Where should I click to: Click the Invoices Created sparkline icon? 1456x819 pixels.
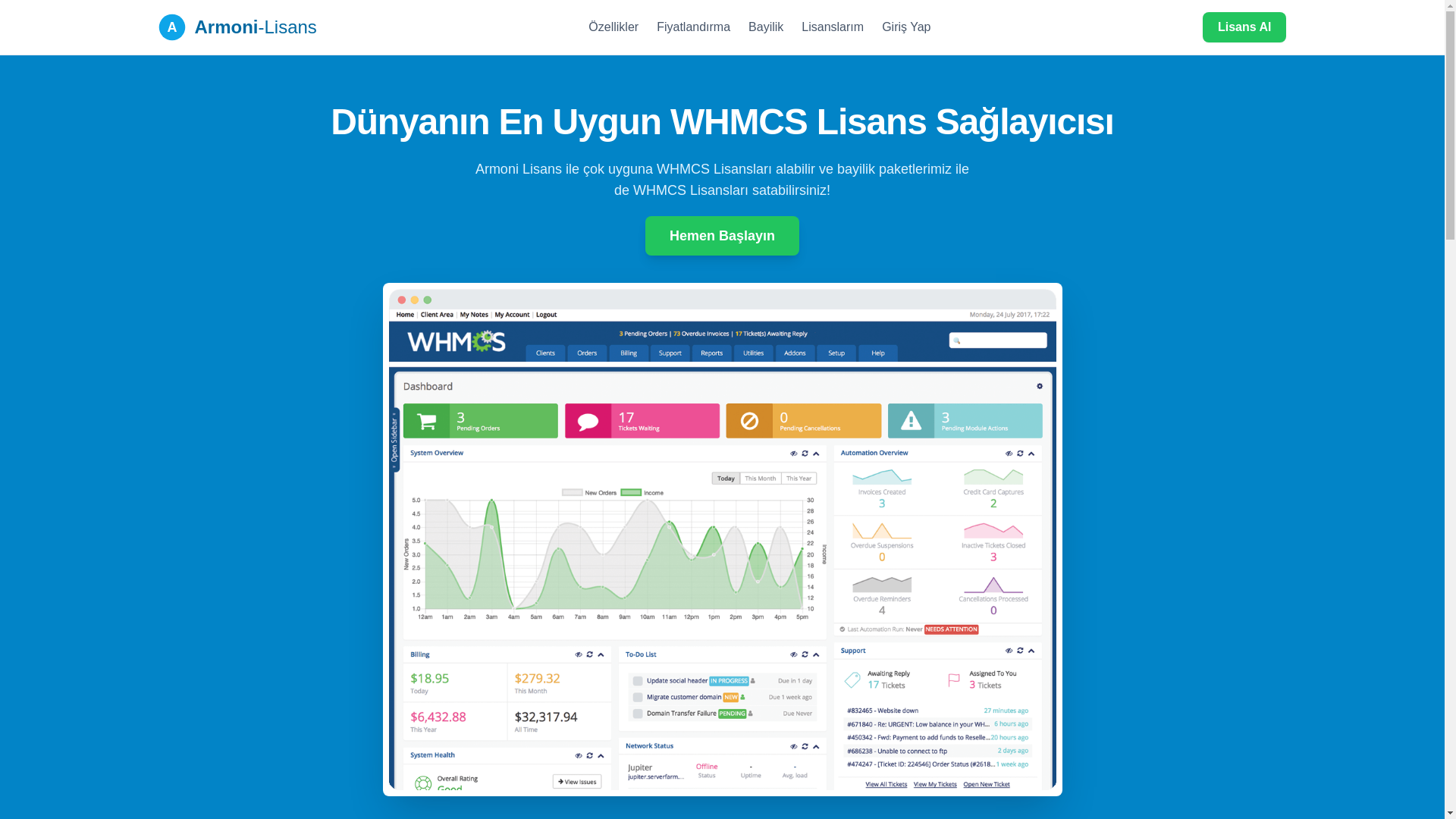[882, 477]
